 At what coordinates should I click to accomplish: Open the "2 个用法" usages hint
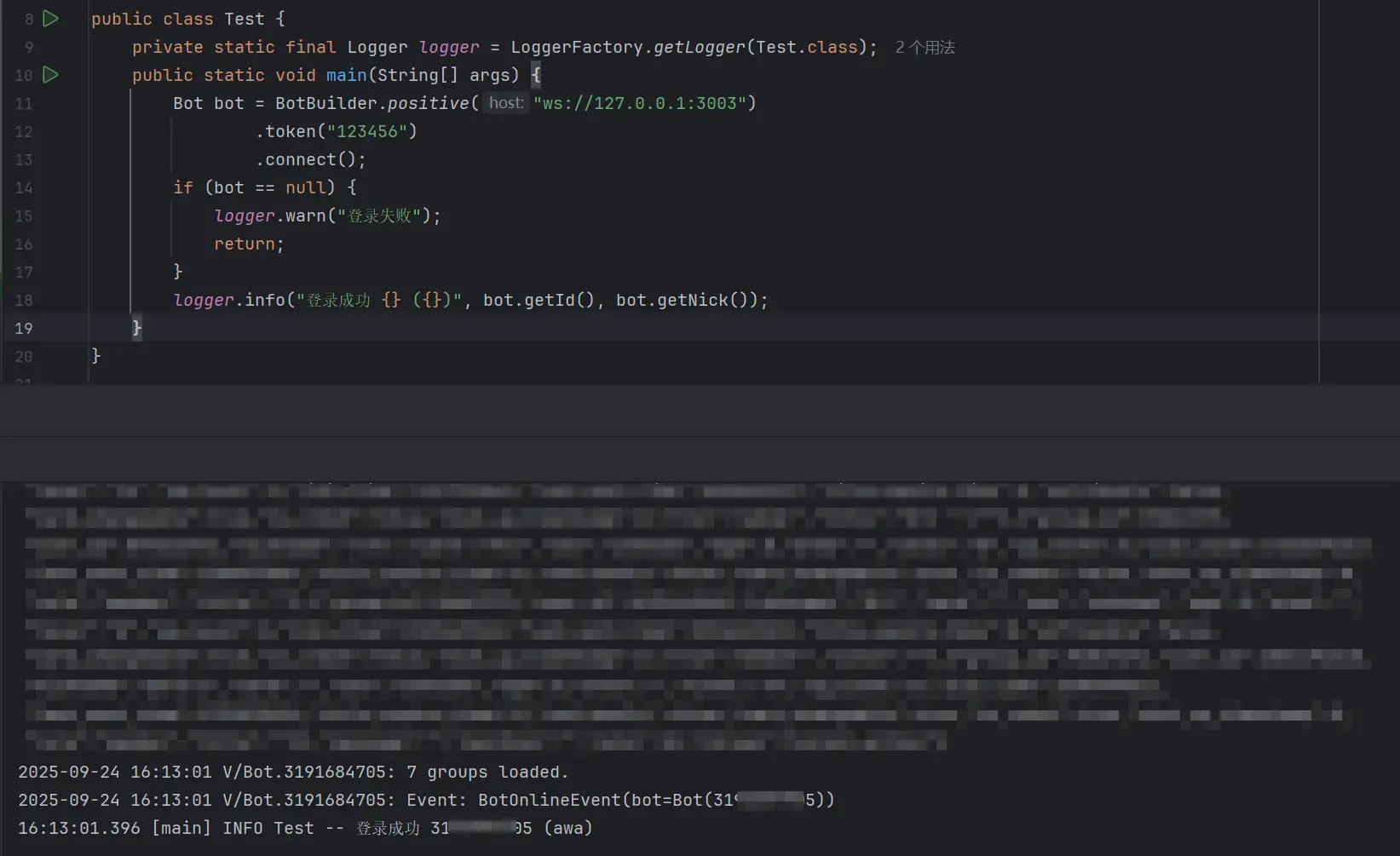tap(925, 48)
